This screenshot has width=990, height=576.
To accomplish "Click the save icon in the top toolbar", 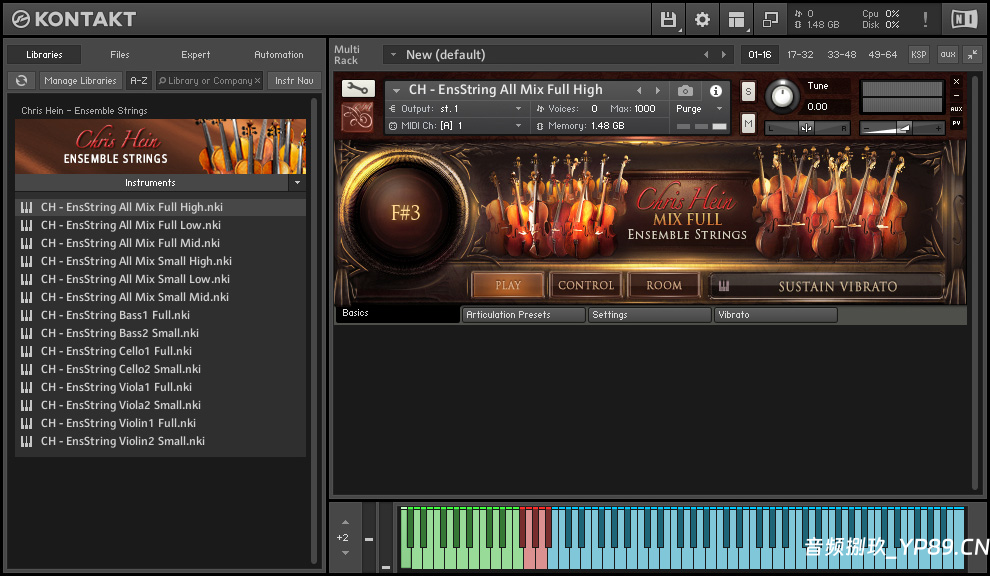I will coord(668,19).
